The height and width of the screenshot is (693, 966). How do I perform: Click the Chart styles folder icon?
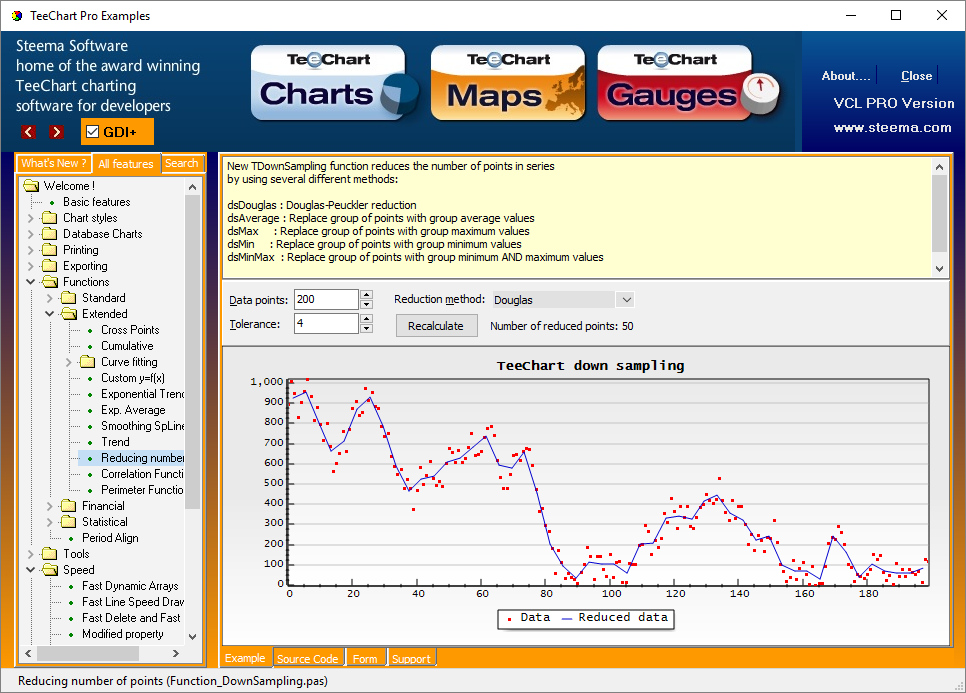click(49, 218)
